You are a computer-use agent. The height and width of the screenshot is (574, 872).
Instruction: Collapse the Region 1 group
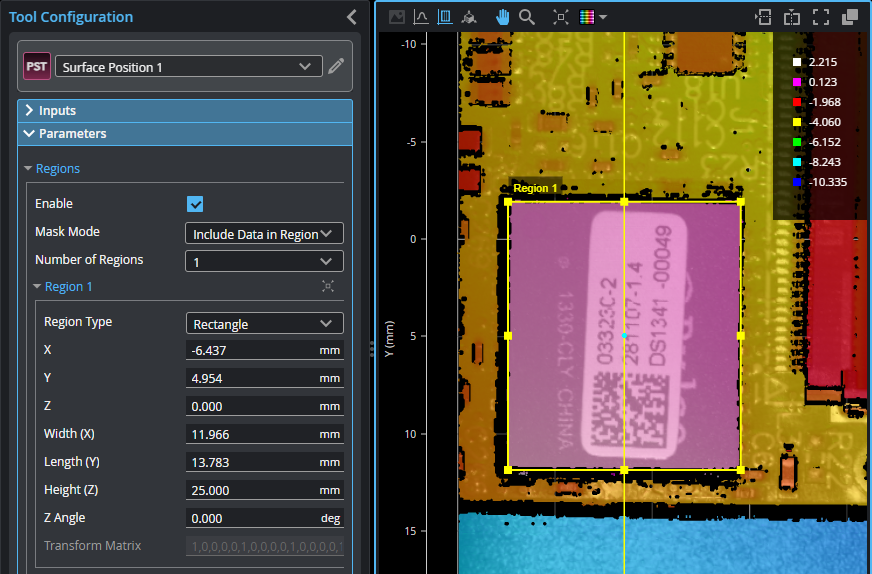point(37,287)
